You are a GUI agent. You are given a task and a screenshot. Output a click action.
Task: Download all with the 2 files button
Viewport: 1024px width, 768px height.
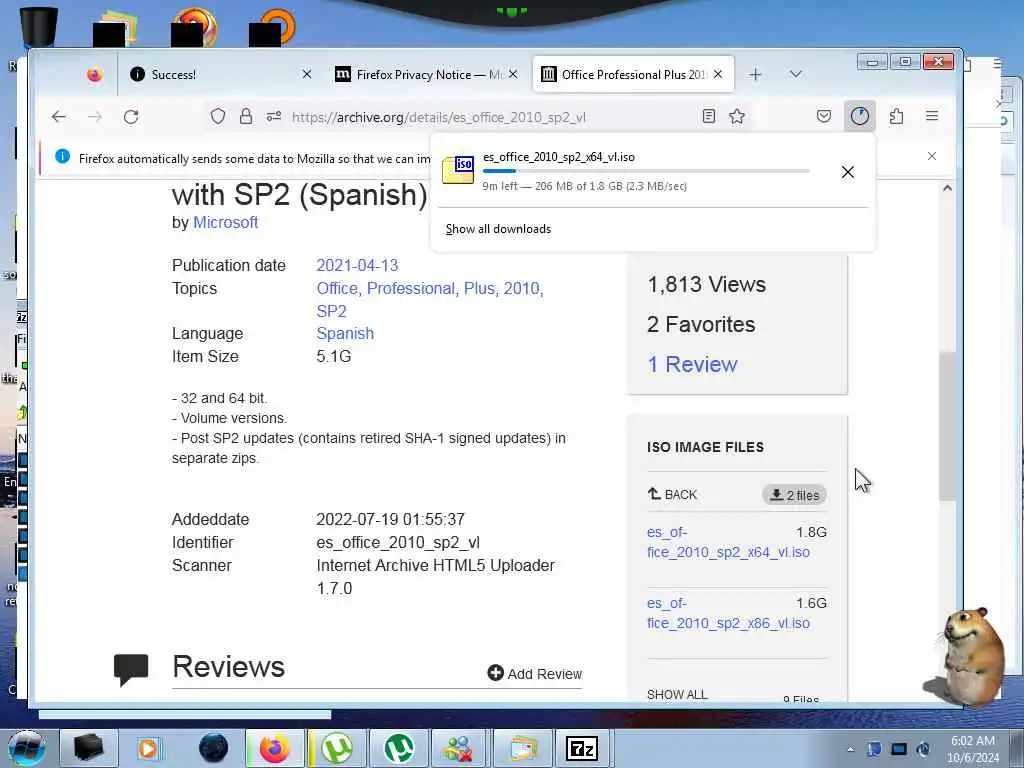[794, 495]
